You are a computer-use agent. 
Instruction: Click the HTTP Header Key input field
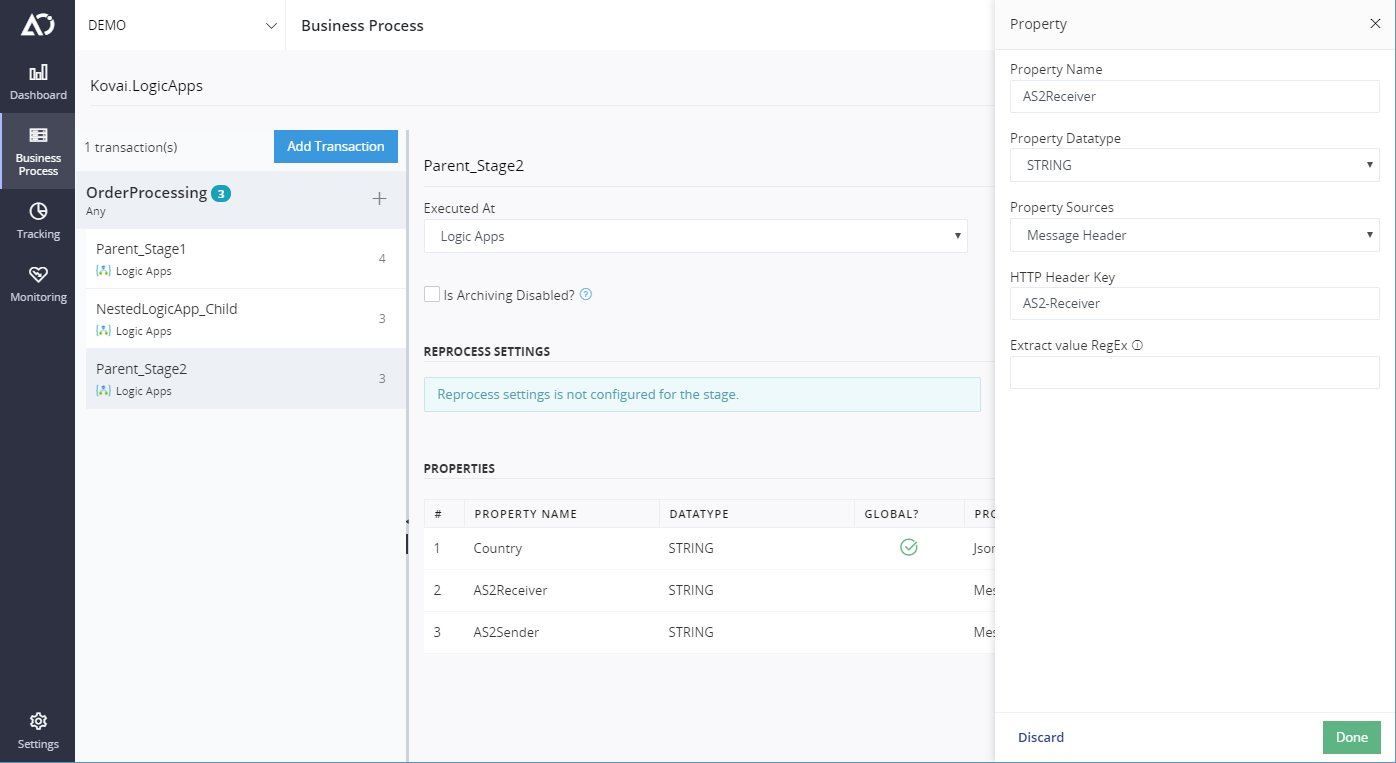(1195, 303)
